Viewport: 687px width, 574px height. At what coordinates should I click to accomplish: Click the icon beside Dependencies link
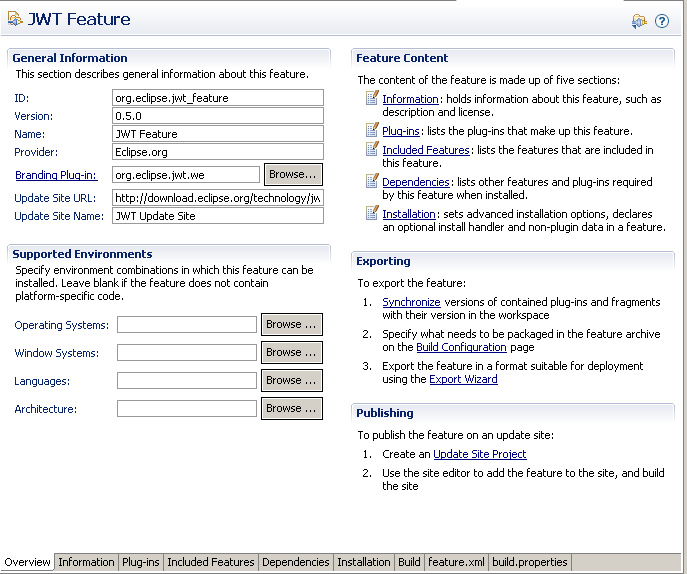372,181
